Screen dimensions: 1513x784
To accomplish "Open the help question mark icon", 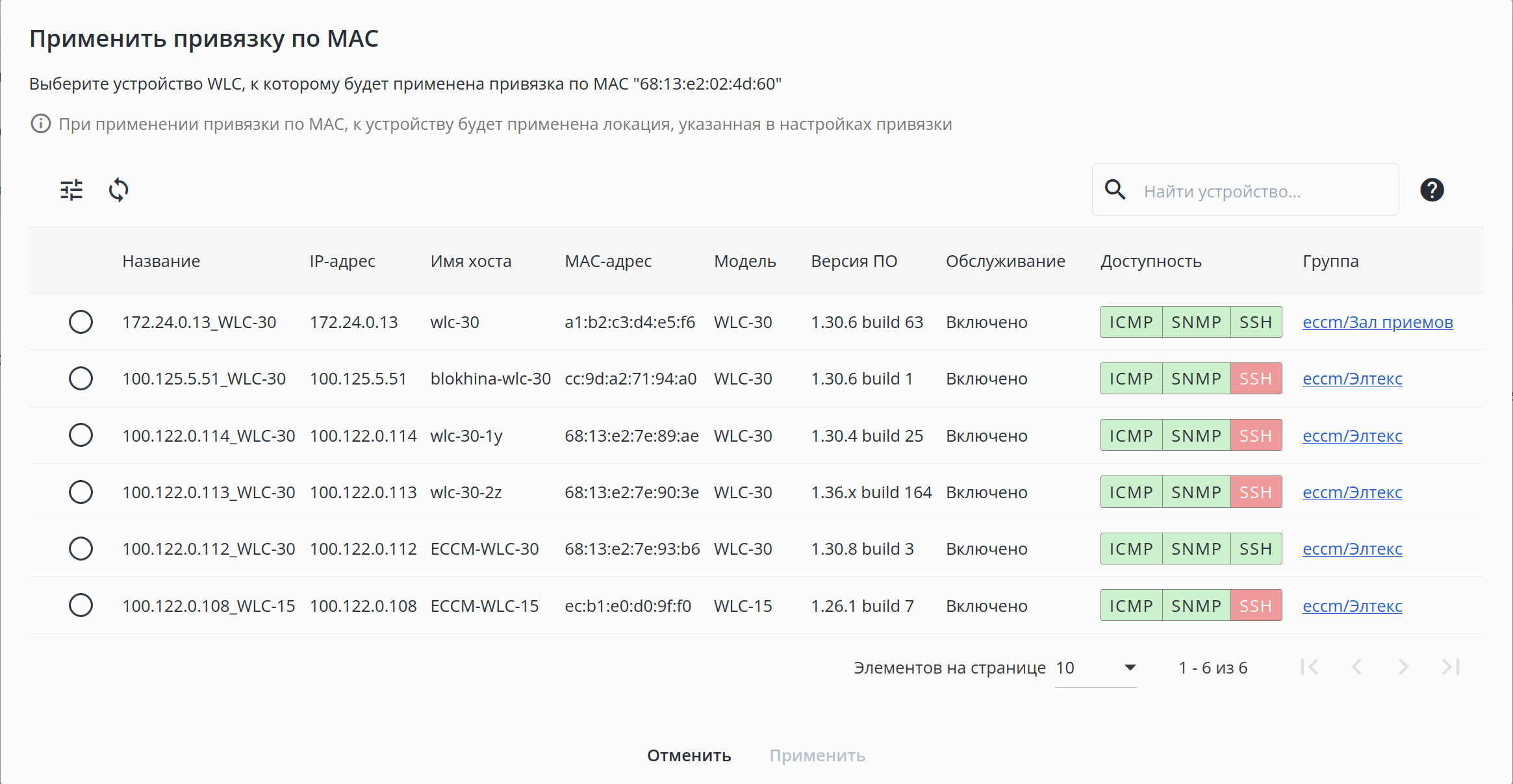I will point(1432,190).
